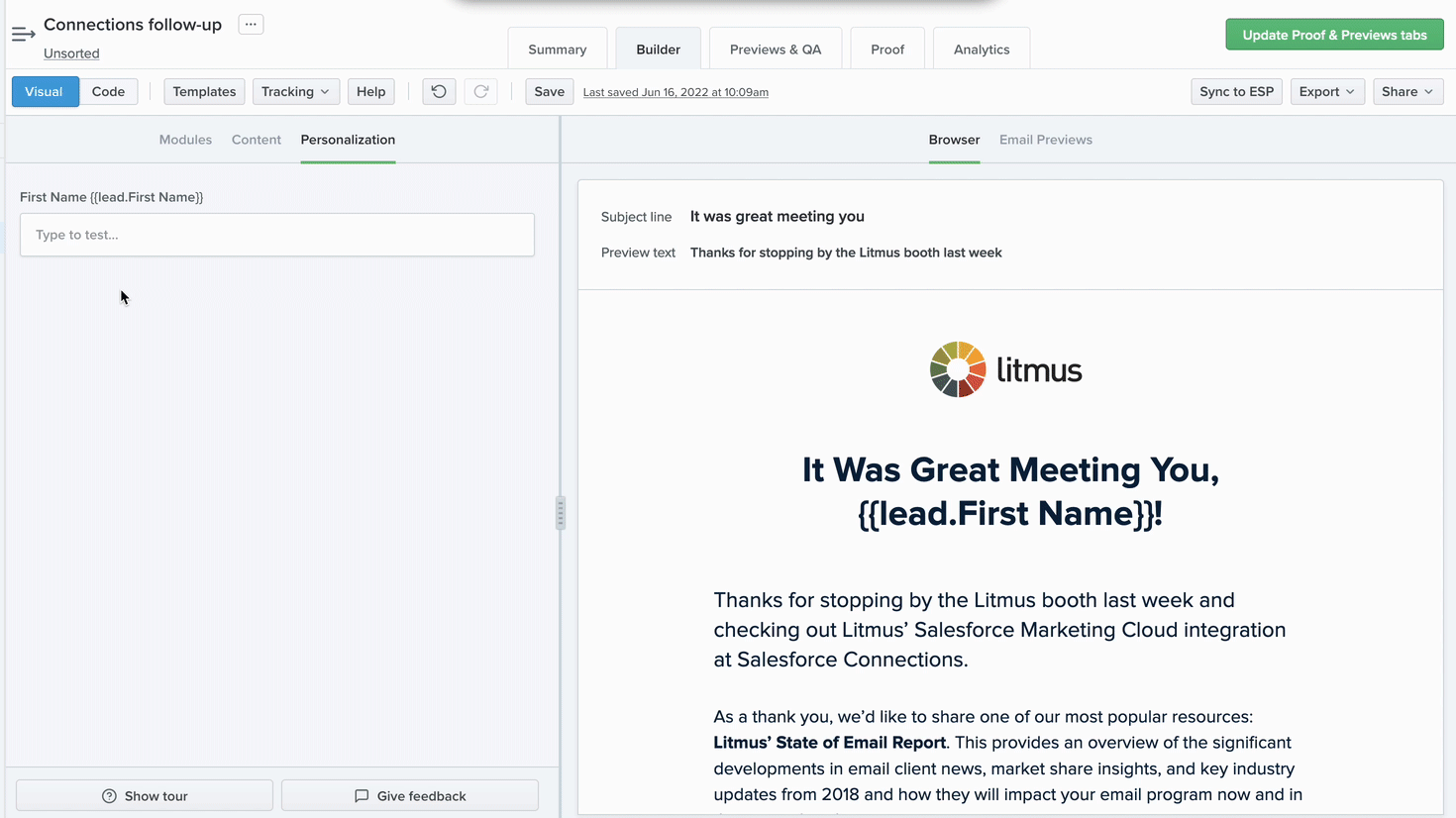
Task: Switch to the Content panel tab
Action: [257, 140]
